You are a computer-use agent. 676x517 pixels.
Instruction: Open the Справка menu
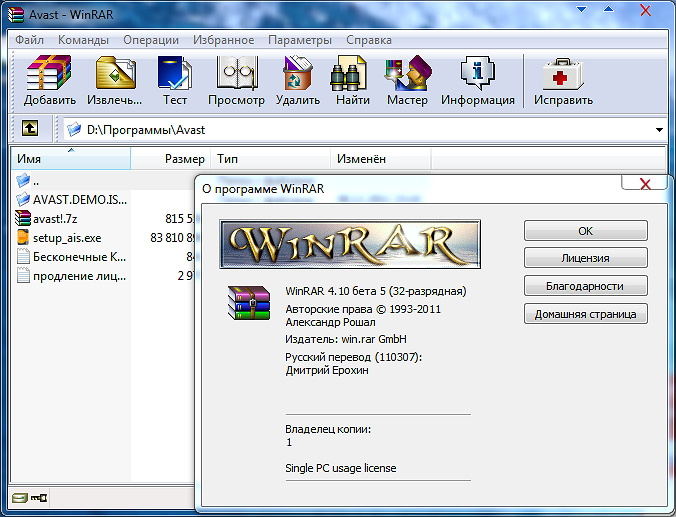(369, 40)
